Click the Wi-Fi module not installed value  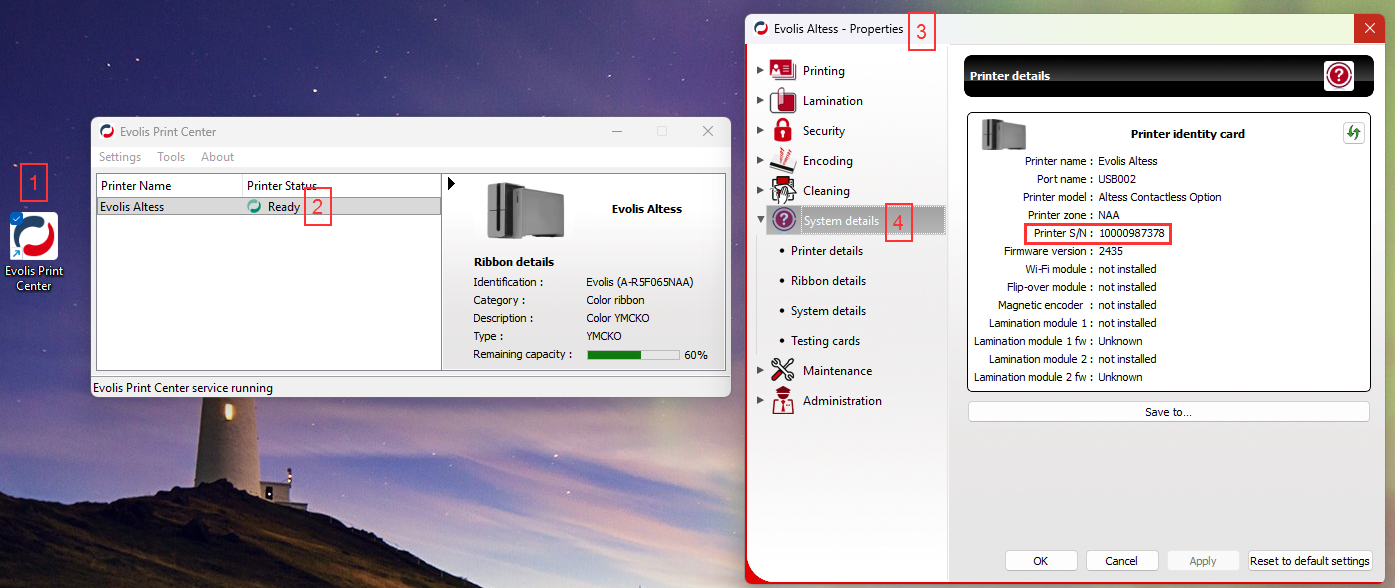[1127, 269]
